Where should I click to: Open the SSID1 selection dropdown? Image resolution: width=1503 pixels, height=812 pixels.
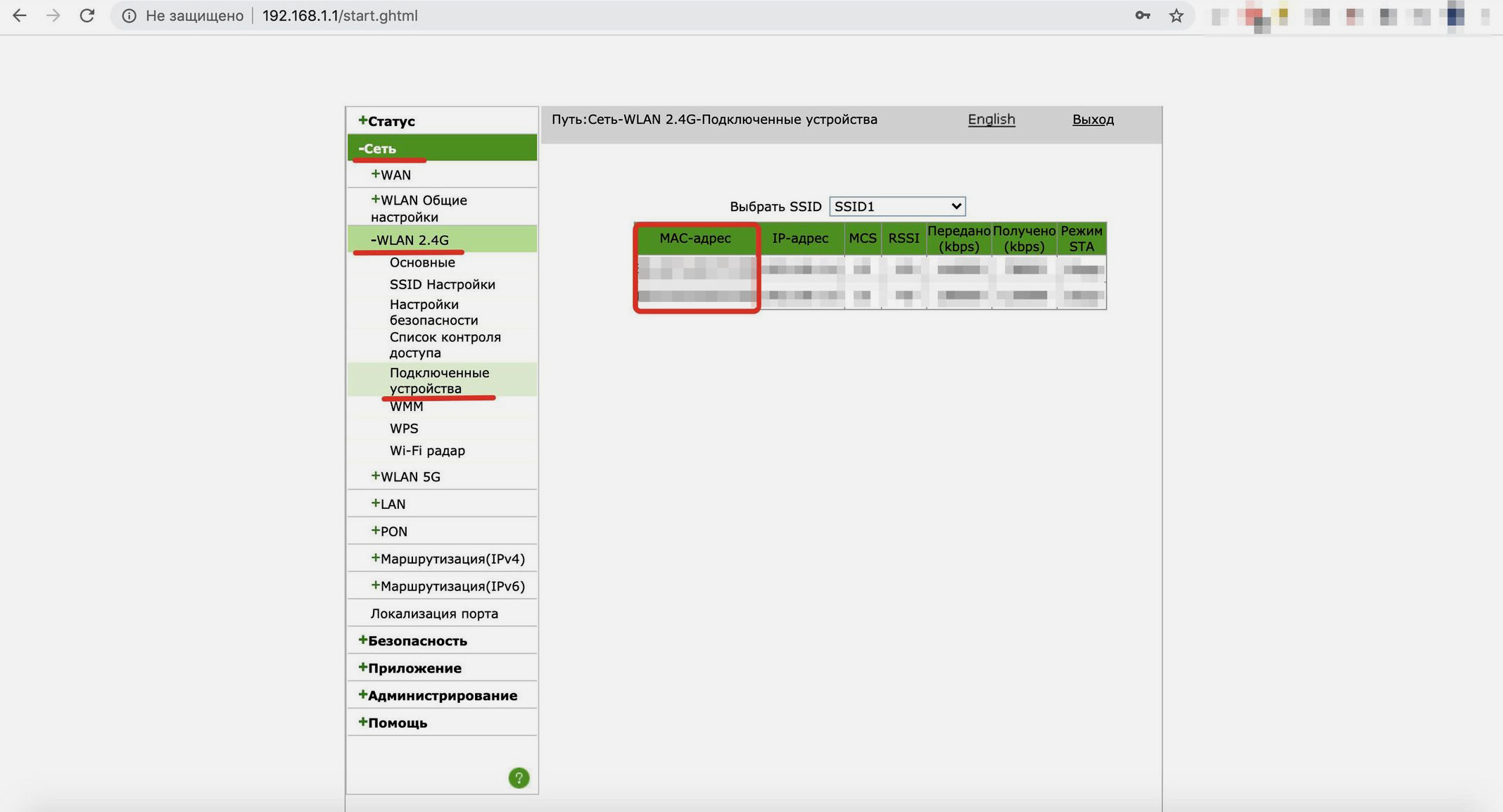pyautogui.click(x=896, y=206)
